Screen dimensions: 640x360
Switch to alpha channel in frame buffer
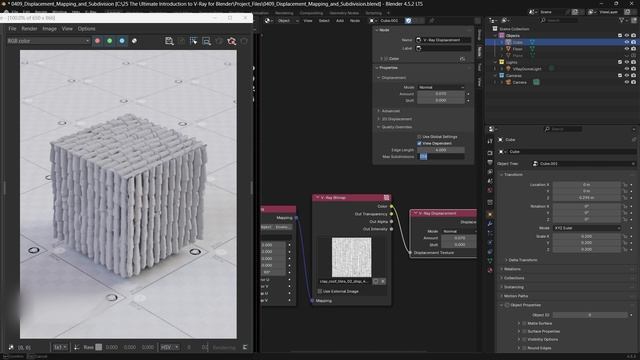134,41
